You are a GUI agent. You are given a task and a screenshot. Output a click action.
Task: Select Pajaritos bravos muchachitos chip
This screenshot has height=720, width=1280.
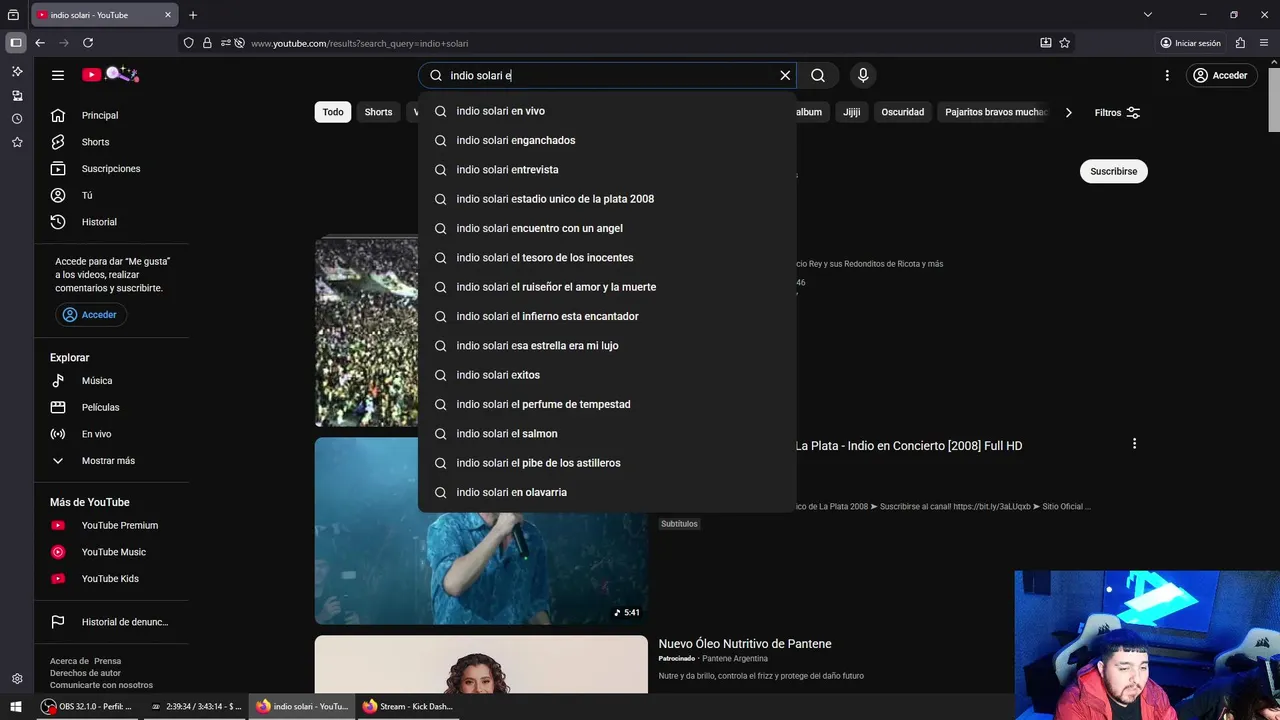point(996,112)
